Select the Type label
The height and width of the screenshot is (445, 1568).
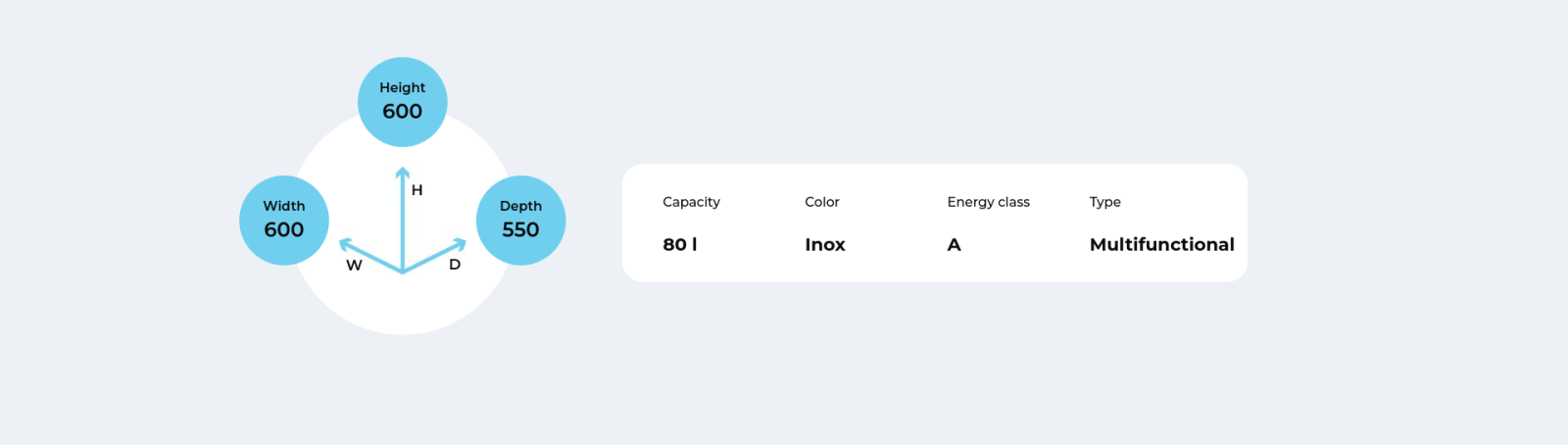tap(1104, 202)
